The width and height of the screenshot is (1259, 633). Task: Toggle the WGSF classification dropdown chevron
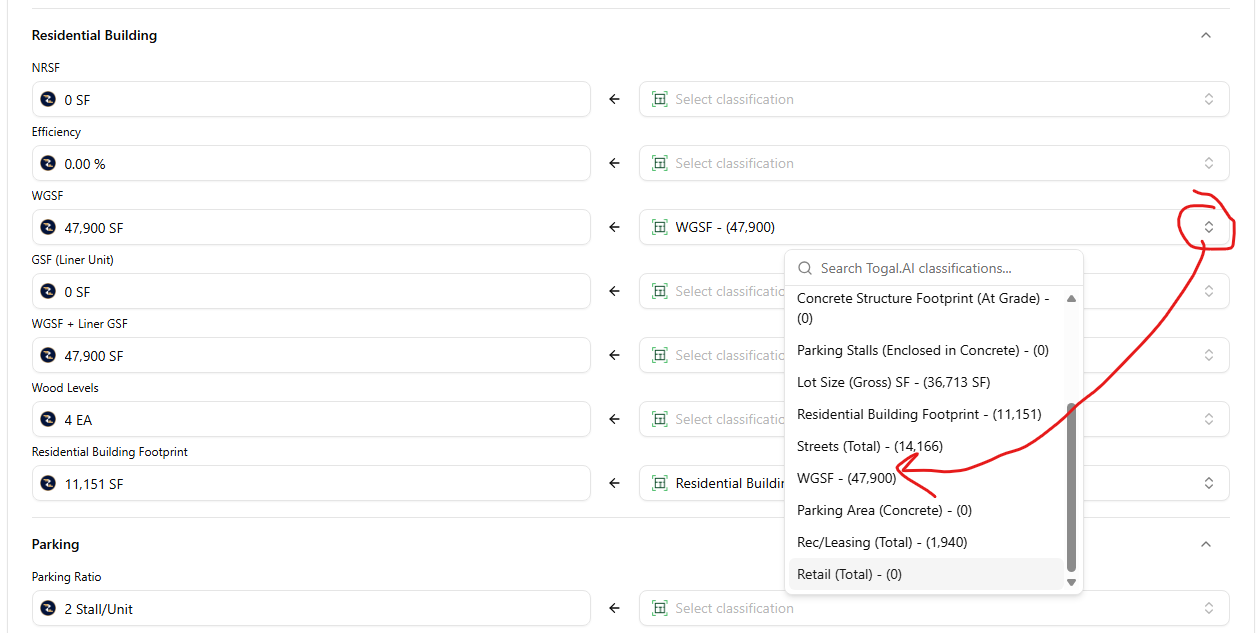(1208, 228)
